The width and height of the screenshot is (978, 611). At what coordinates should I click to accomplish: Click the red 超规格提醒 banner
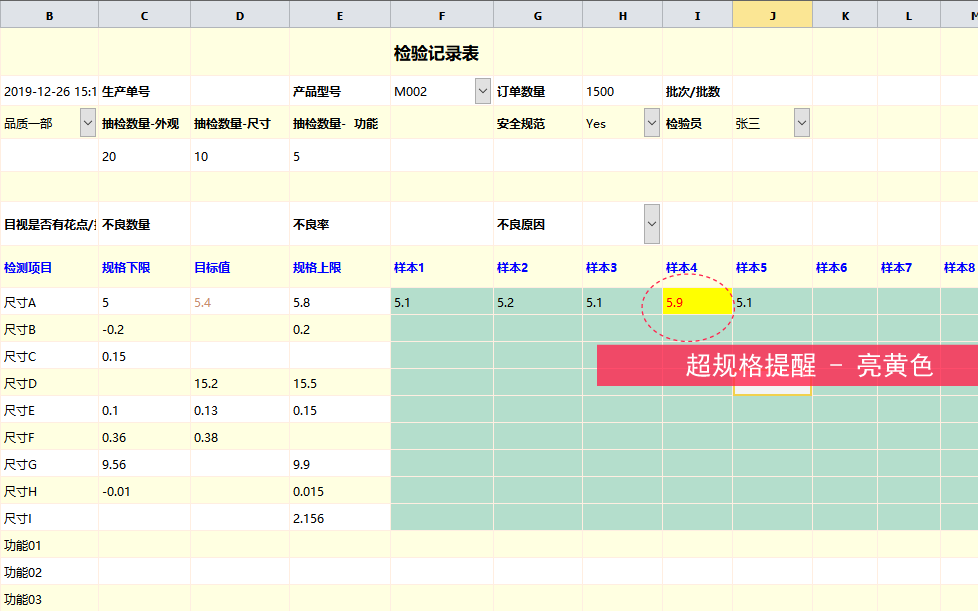(x=787, y=366)
